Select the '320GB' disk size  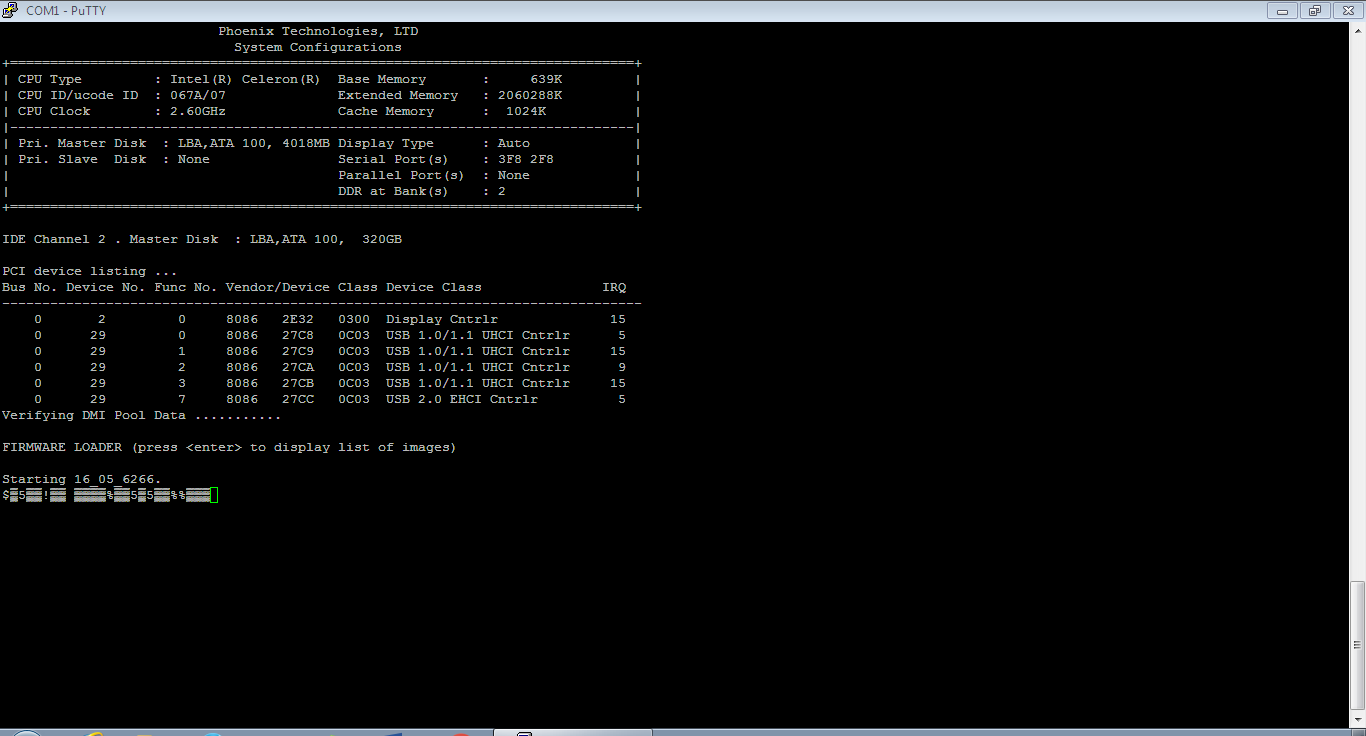tap(382, 240)
